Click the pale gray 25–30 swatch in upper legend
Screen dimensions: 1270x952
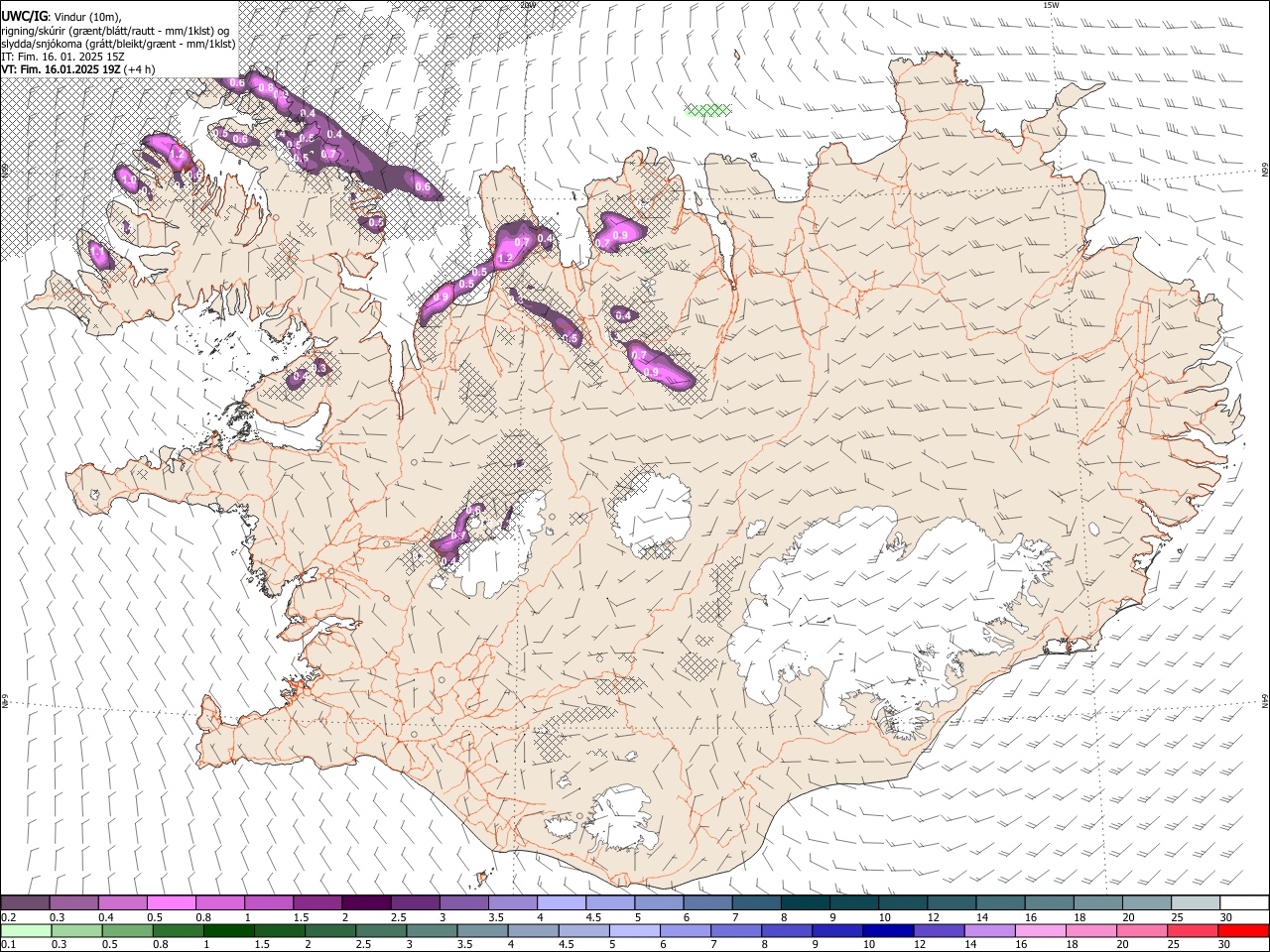[1195, 903]
